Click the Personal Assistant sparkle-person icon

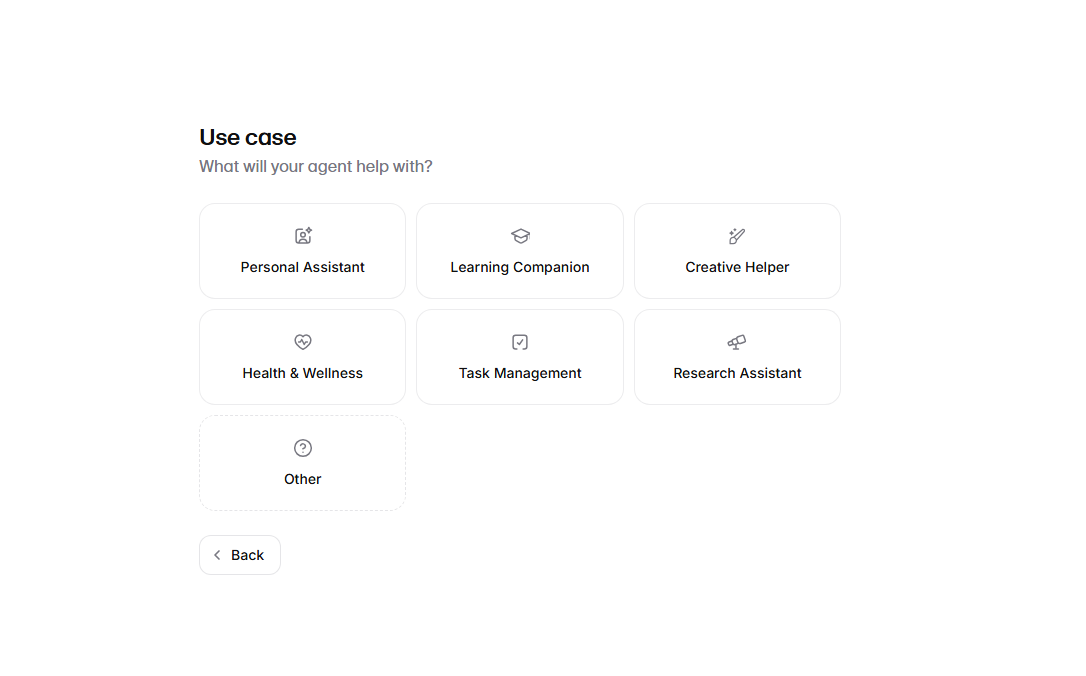[x=303, y=235]
